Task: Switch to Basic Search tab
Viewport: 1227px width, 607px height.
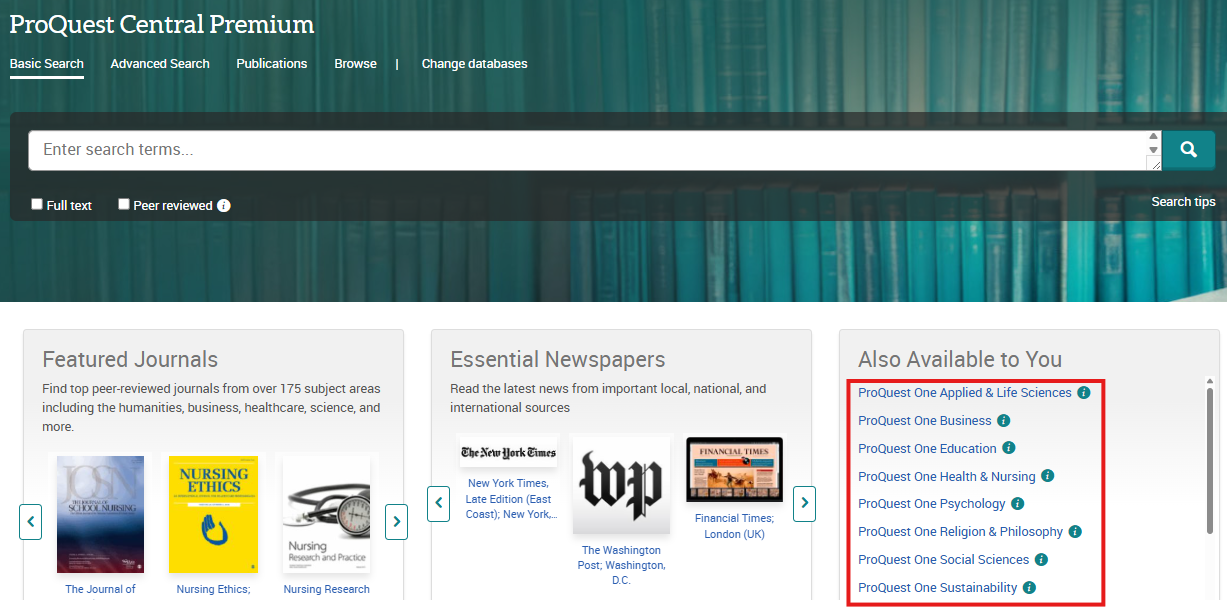Action: coord(47,64)
